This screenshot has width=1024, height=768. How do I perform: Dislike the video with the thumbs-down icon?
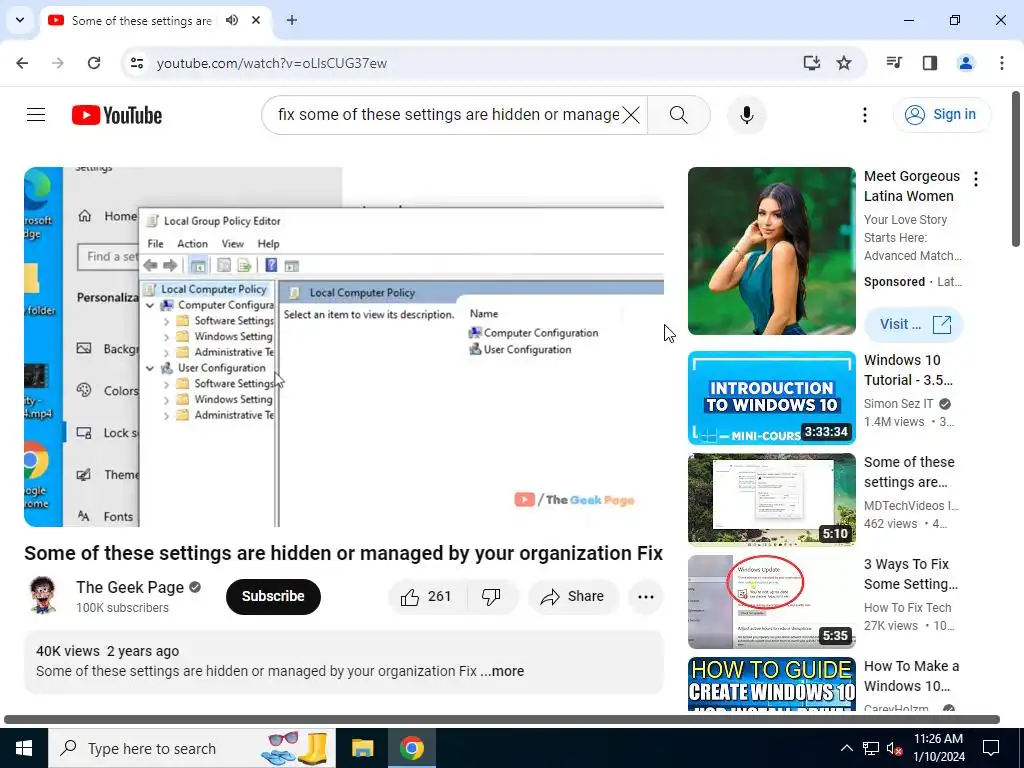pos(491,596)
